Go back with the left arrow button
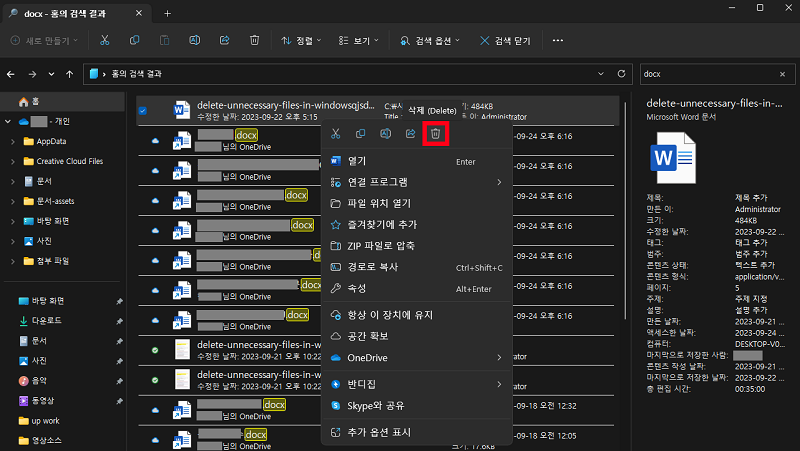 (14, 74)
